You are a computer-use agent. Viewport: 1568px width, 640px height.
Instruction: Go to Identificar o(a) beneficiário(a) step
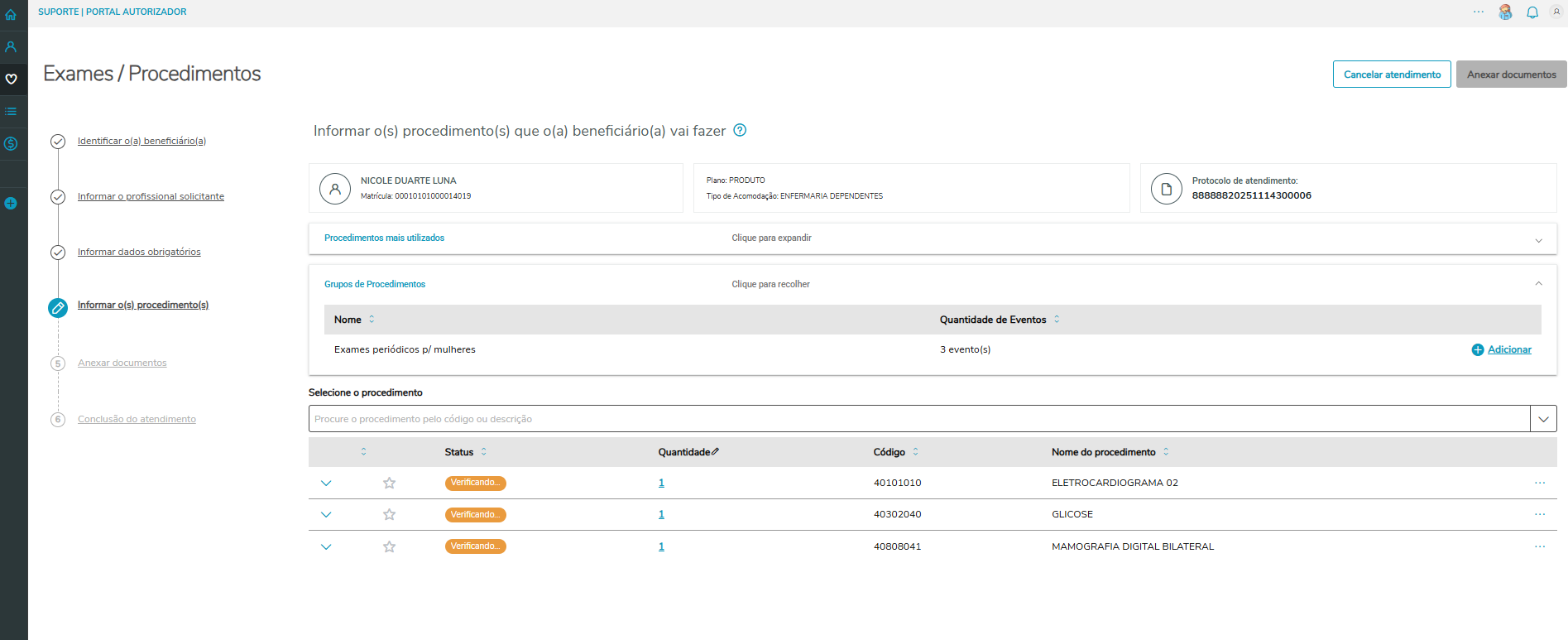click(x=141, y=142)
